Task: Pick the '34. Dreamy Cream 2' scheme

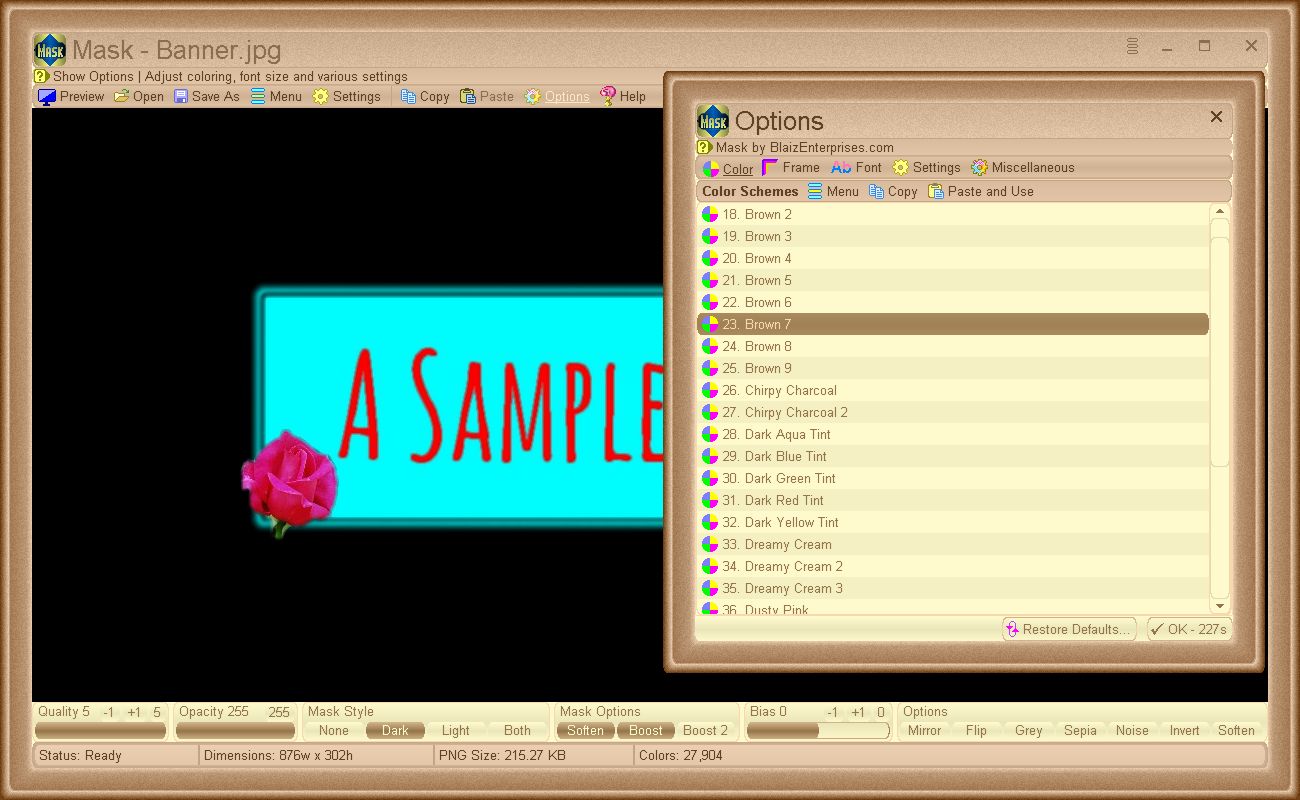Action: coord(953,566)
